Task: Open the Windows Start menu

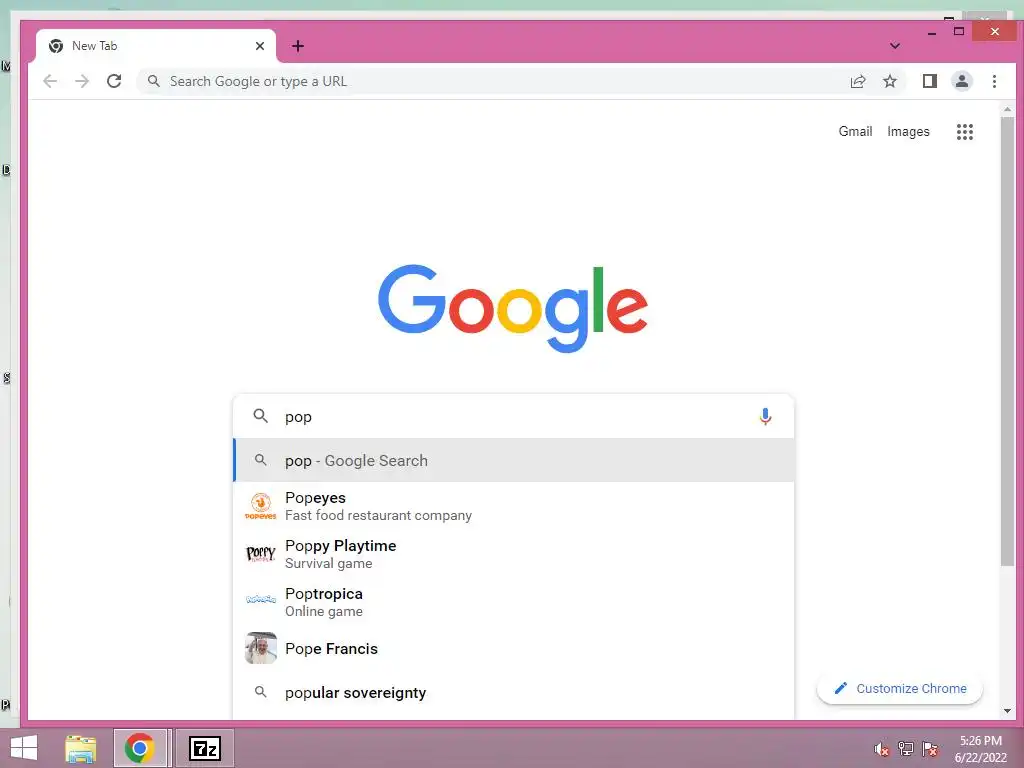Action: 24,748
